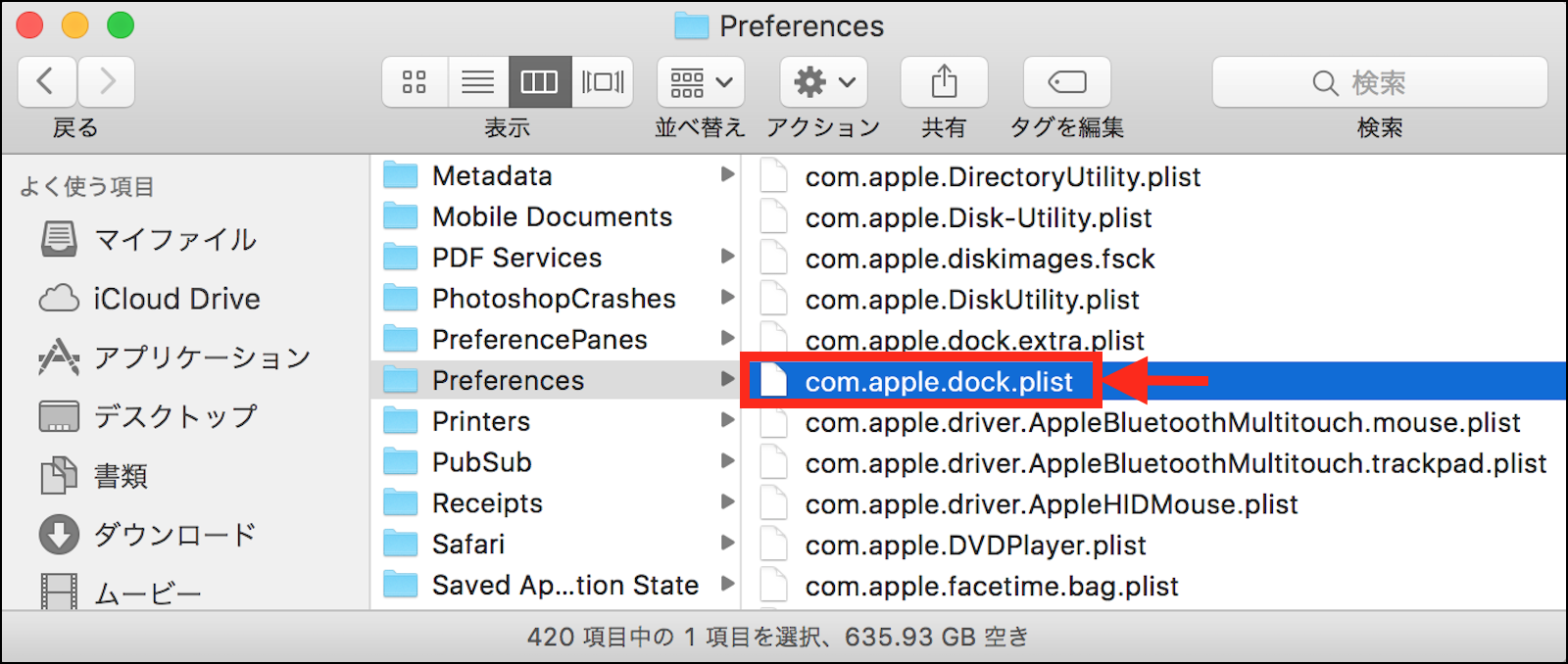1568x664 pixels.
Task: Open the share button menu
Action: 944,81
